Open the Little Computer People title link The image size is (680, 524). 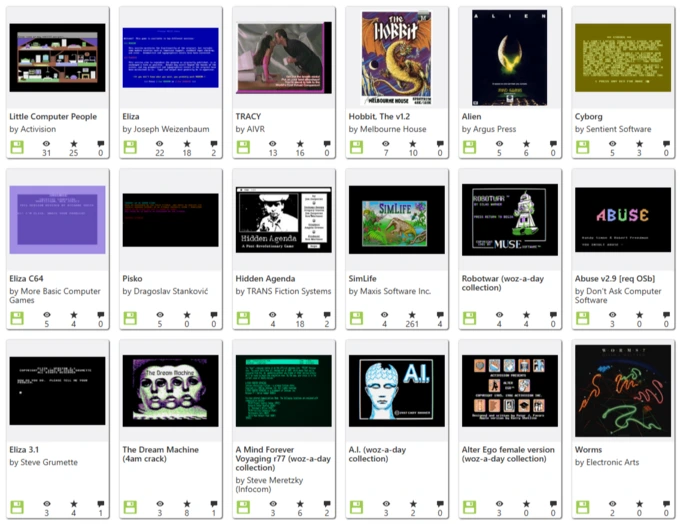[53, 116]
